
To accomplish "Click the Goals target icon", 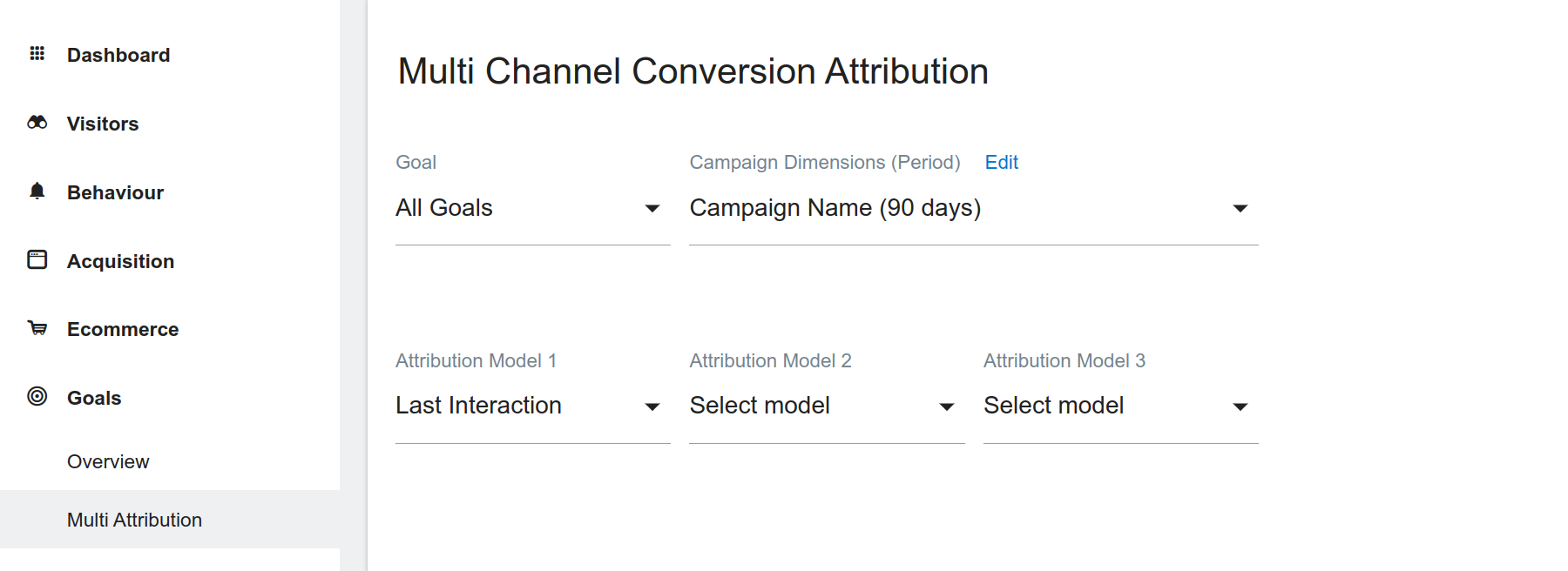I will [x=37, y=397].
